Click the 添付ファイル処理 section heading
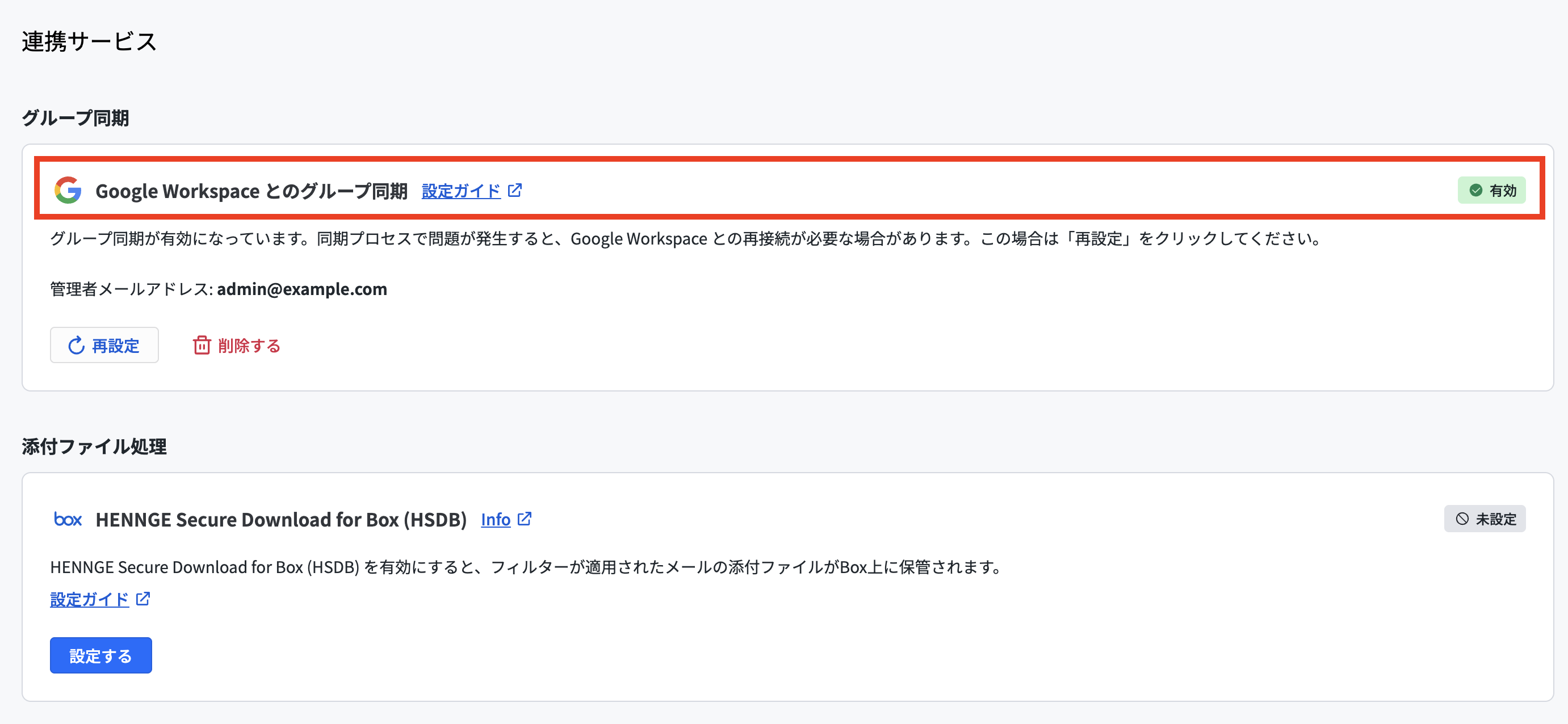This screenshot has height=724, width=1568. pos(94,447)
